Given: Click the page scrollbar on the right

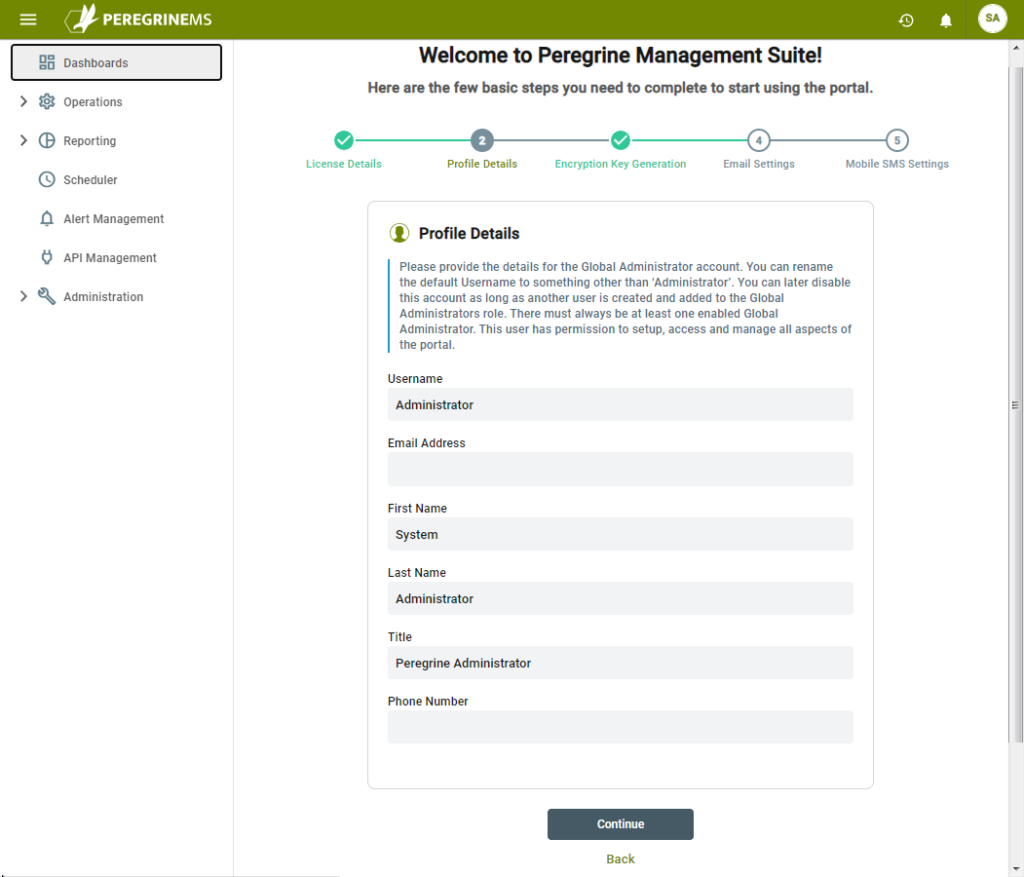Looking at the screenshot, I should (x=1014, y=405).
